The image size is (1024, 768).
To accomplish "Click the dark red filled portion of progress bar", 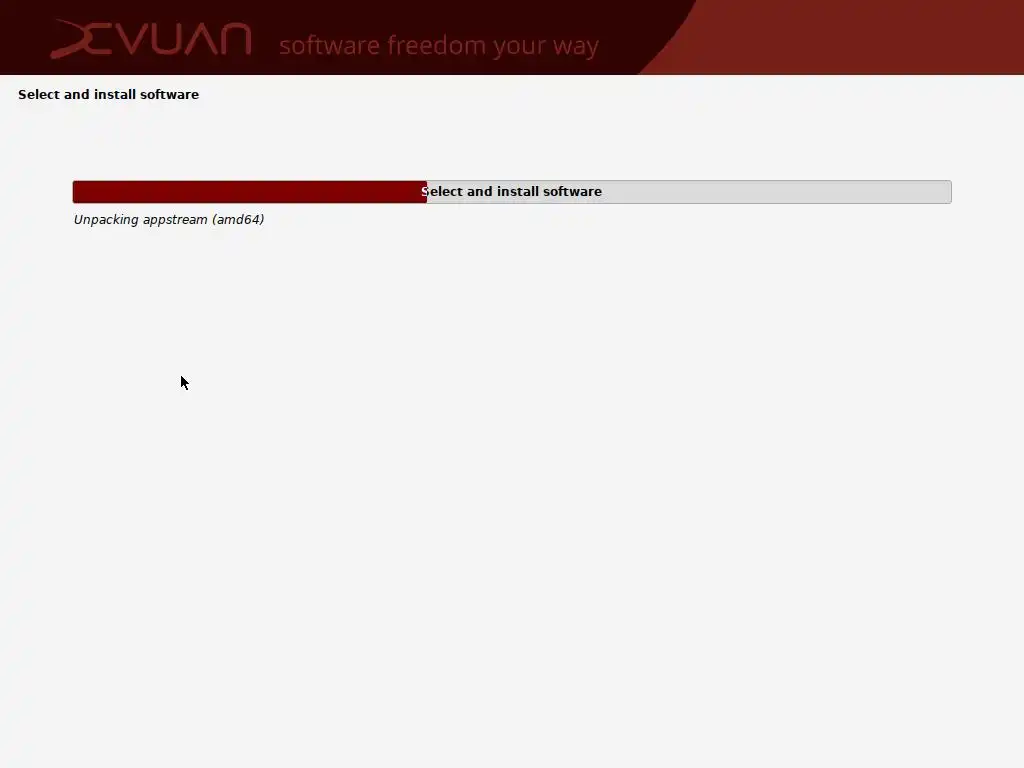I will 249,192.
